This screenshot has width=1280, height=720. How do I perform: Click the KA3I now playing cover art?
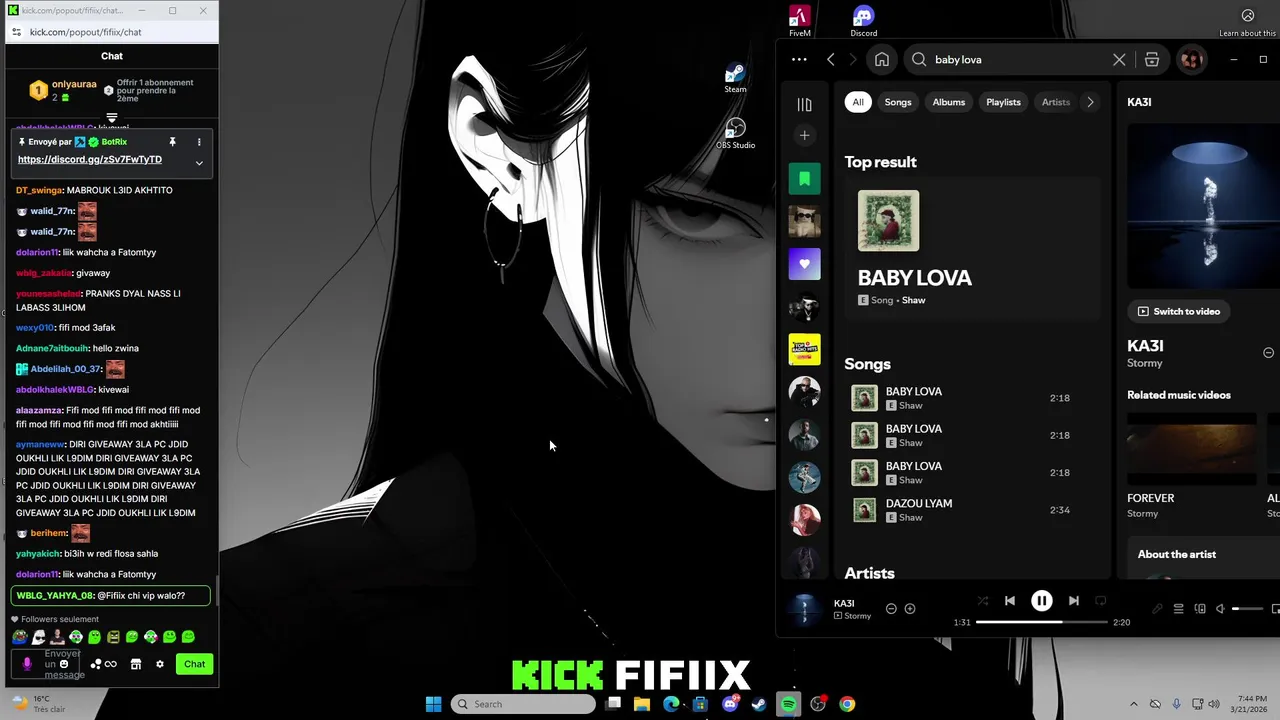[x=804, y=609]
